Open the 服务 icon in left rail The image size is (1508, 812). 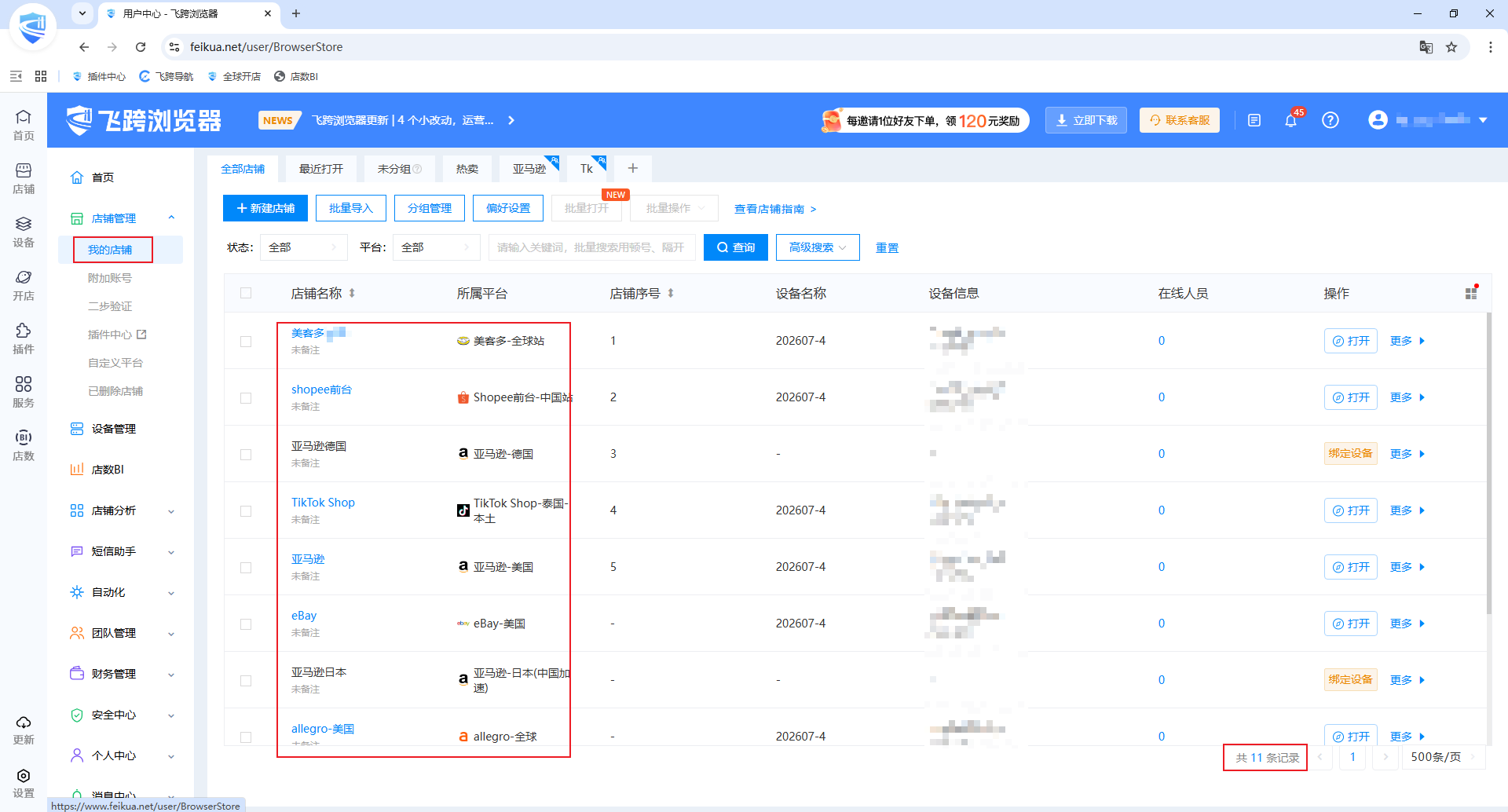[x=24, y=392]
